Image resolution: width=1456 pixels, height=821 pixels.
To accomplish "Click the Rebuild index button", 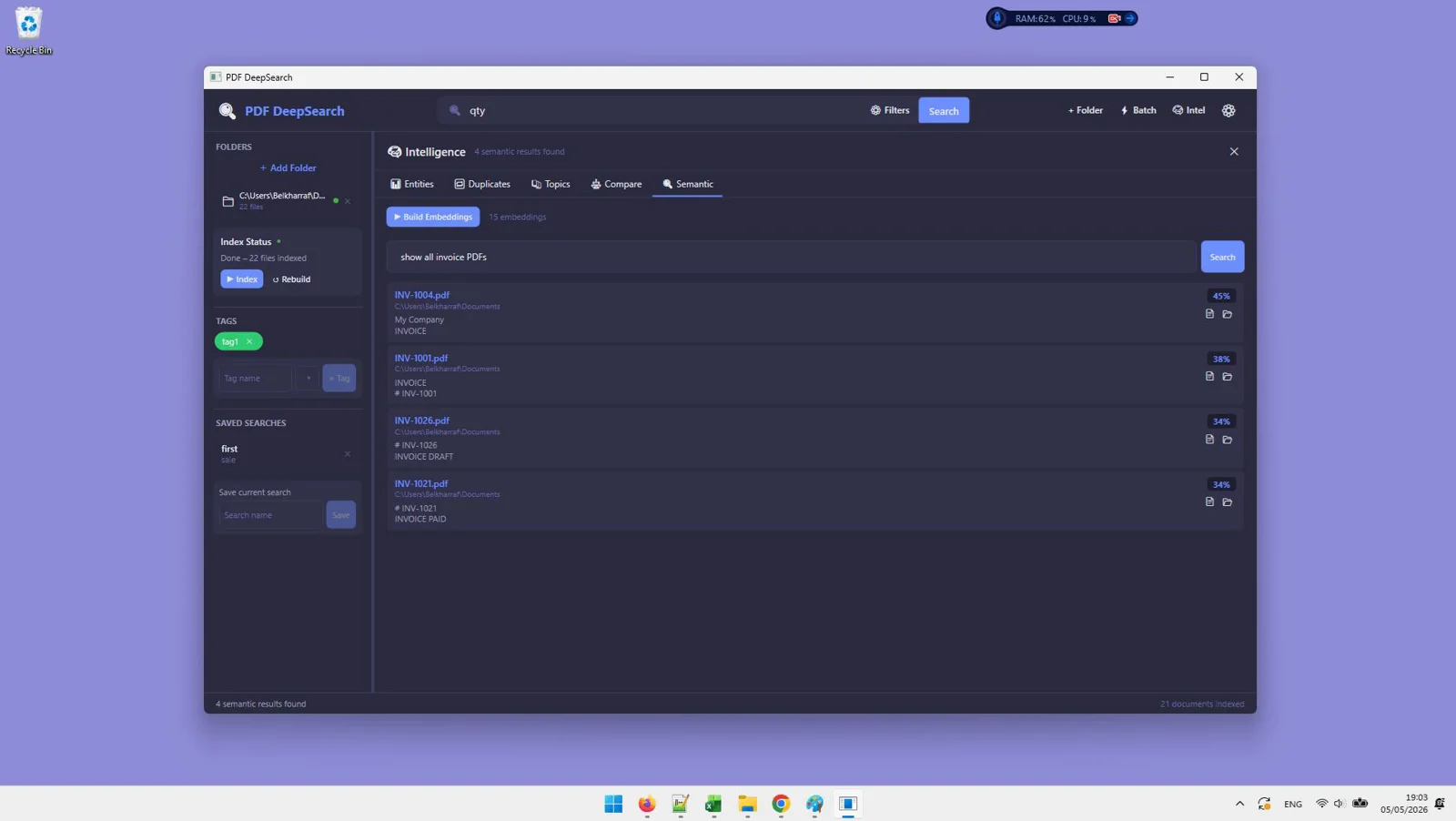I will tap(292, 279).
